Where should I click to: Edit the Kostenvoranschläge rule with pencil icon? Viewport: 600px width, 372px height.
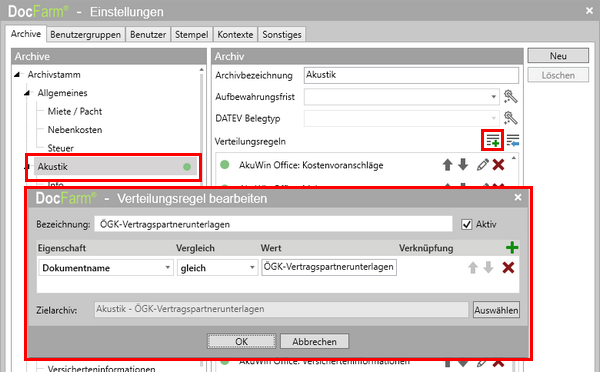click(483, 165)
